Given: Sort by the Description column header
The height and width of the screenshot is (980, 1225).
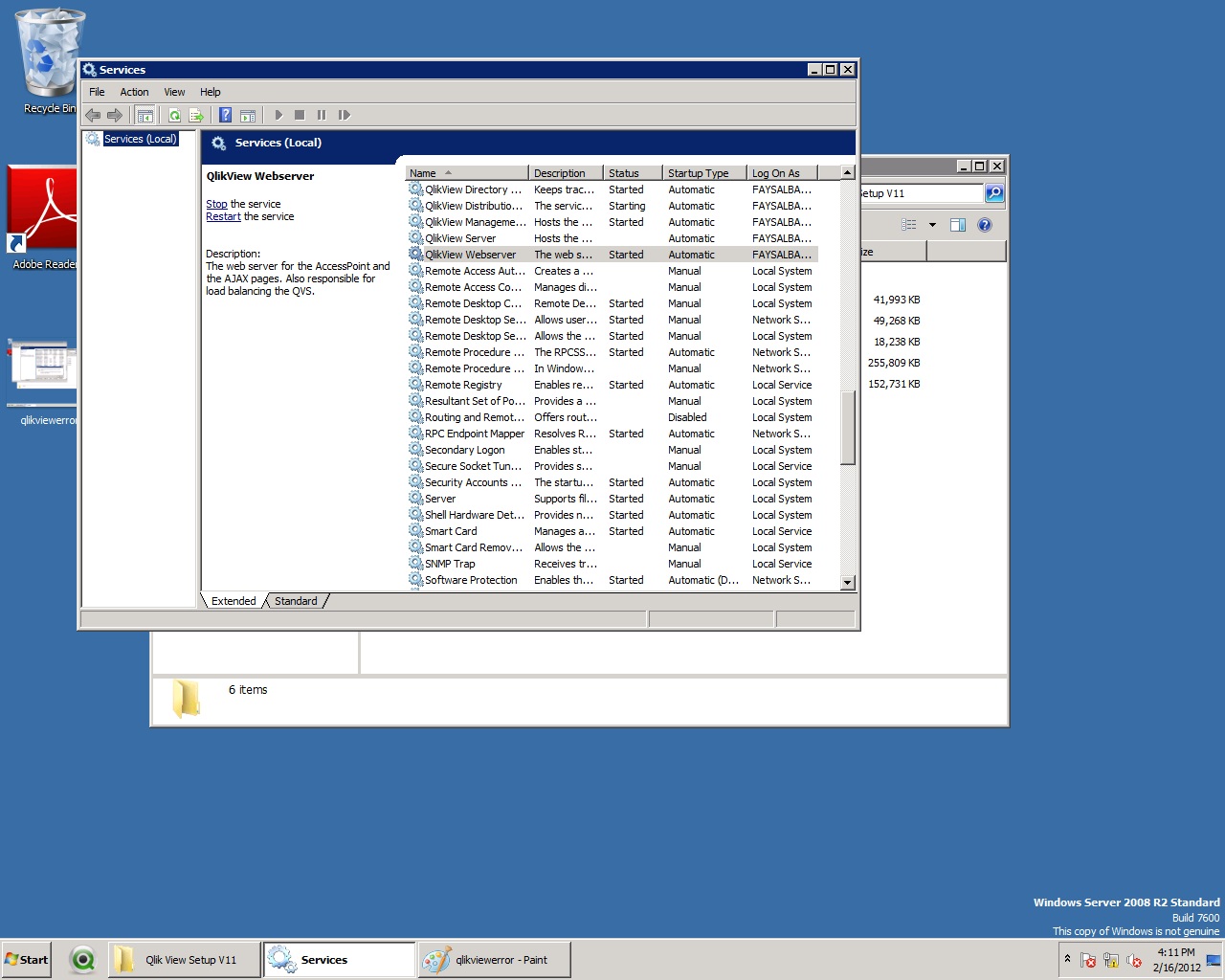Looking at the screenshot, I should click(566, 173).
